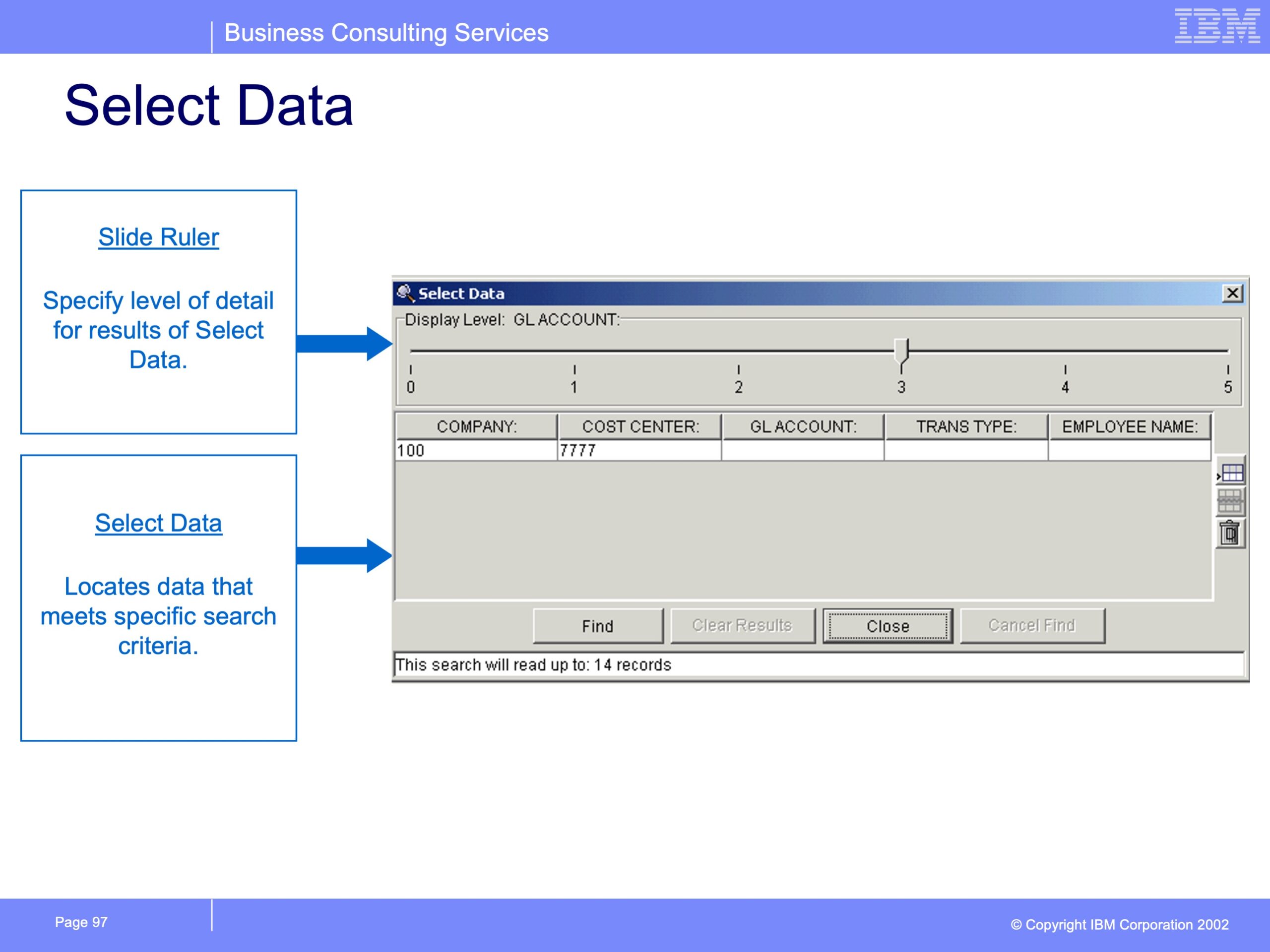Click the empty EMPLOYEE NAME cell
1270x952 pixels.
[x=1130, y=450]
